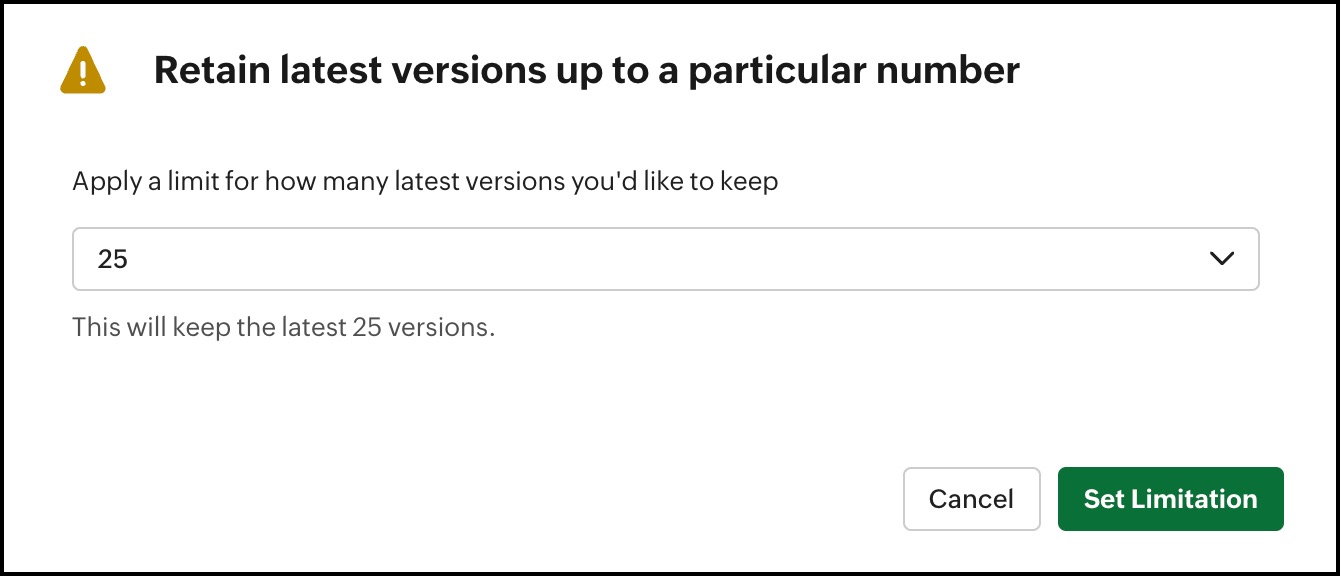This screenshot has width=1340, height=576.
Task: Click the 'Limitation' text on the green button
Action: 1194,499
